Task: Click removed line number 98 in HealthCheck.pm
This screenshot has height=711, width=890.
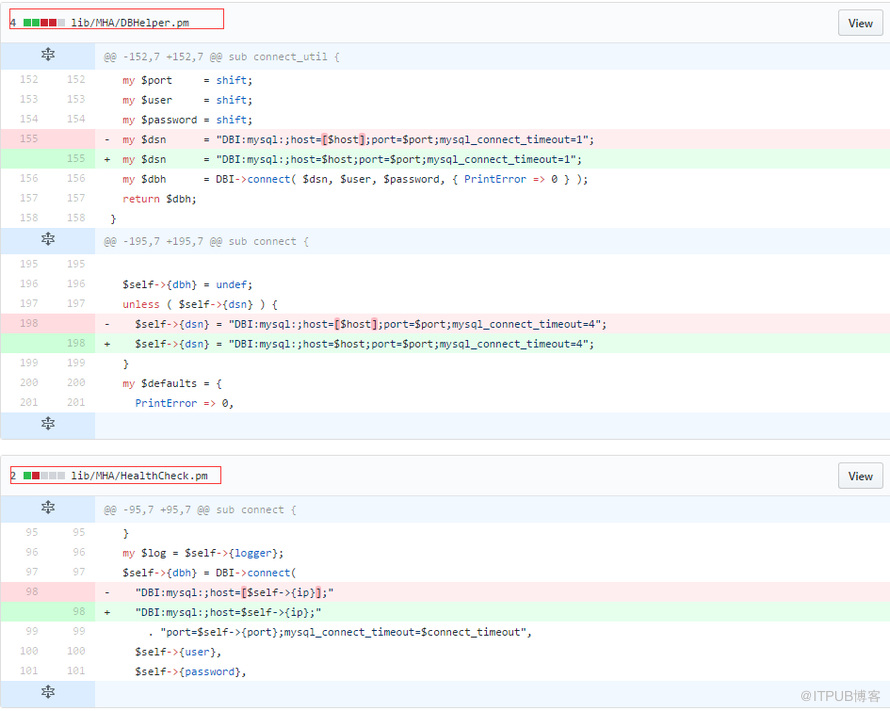Action: pyautogui.click(x=32, y=591)
